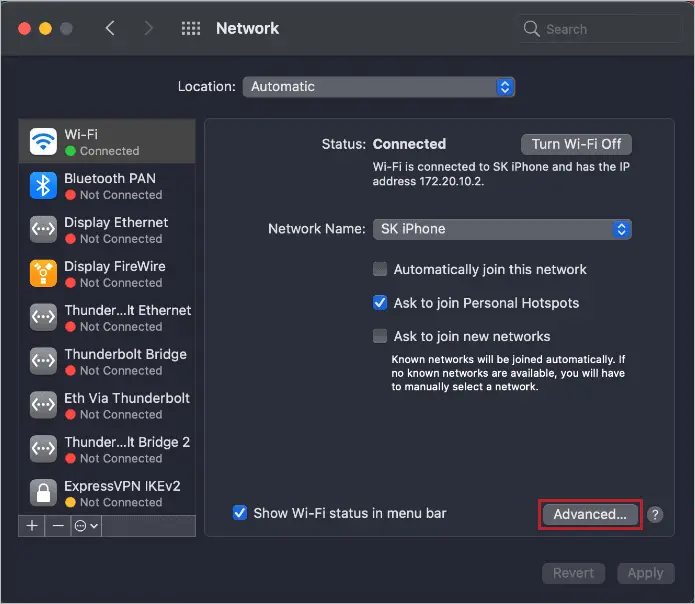695x604 pixels.
Task: Select ExpressVPN IKEv2 service row
Action: (107, 493)
